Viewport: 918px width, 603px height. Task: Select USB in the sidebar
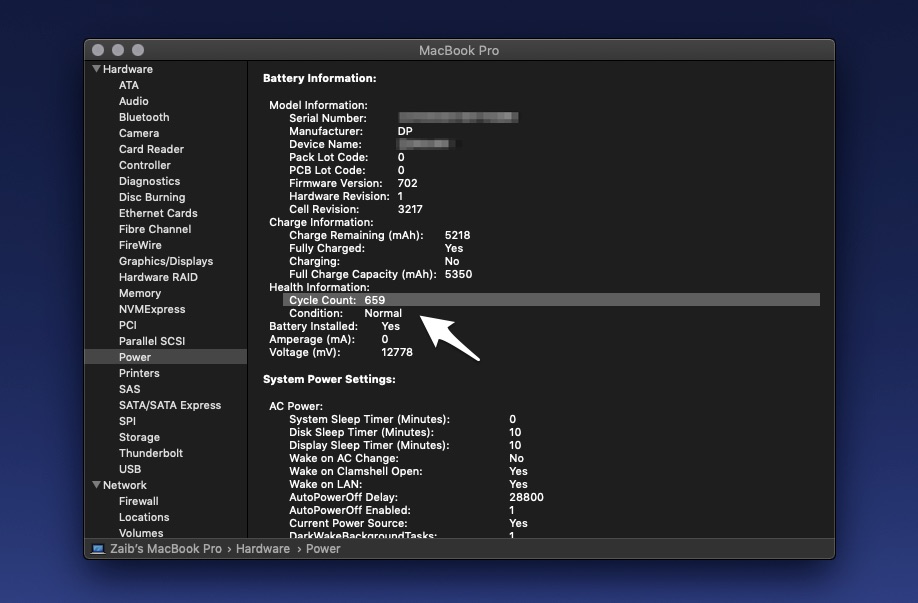pyautogui.click(x=129, y=470)
